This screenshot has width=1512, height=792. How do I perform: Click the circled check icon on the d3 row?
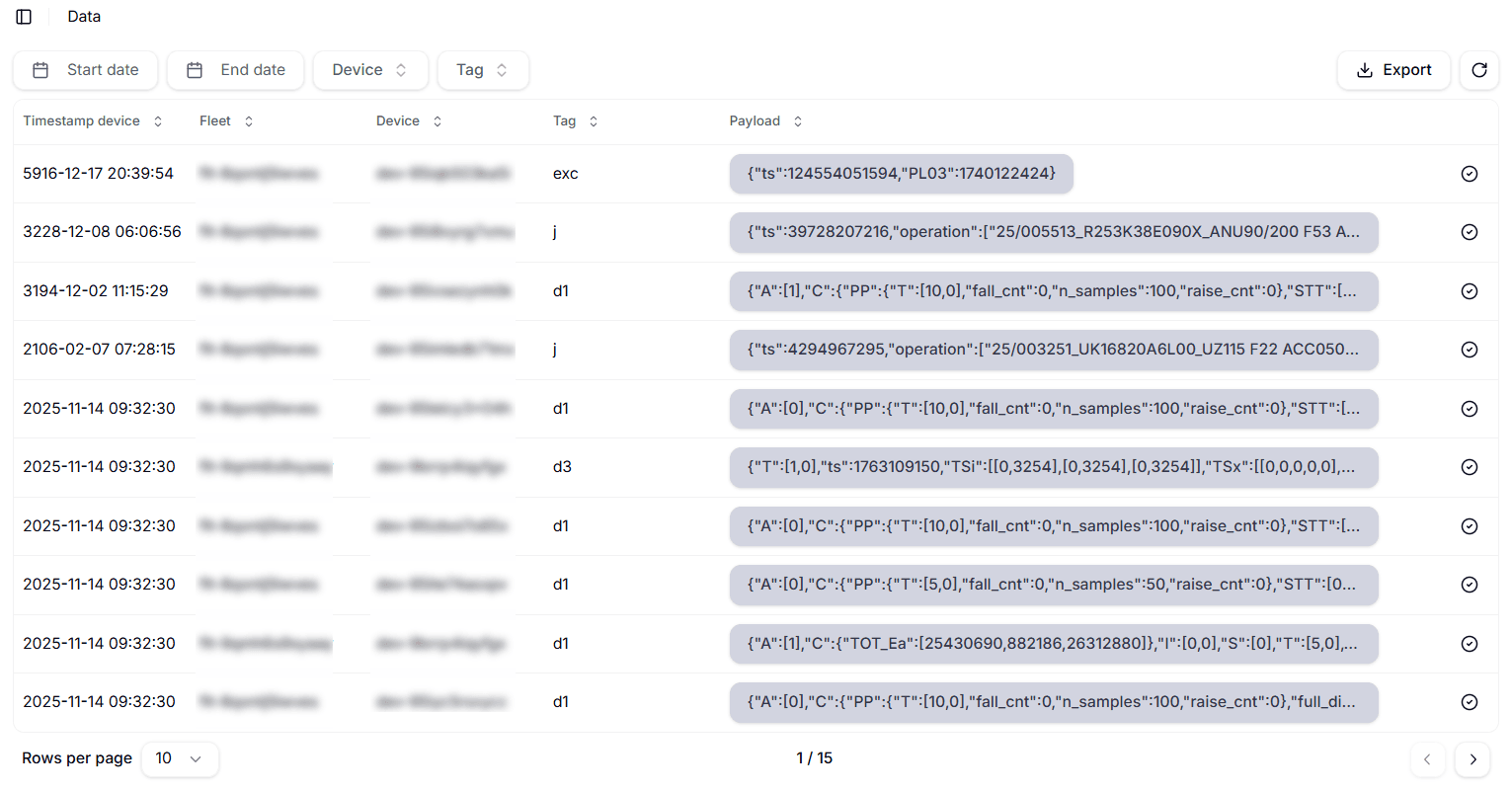click(1469, 467)
